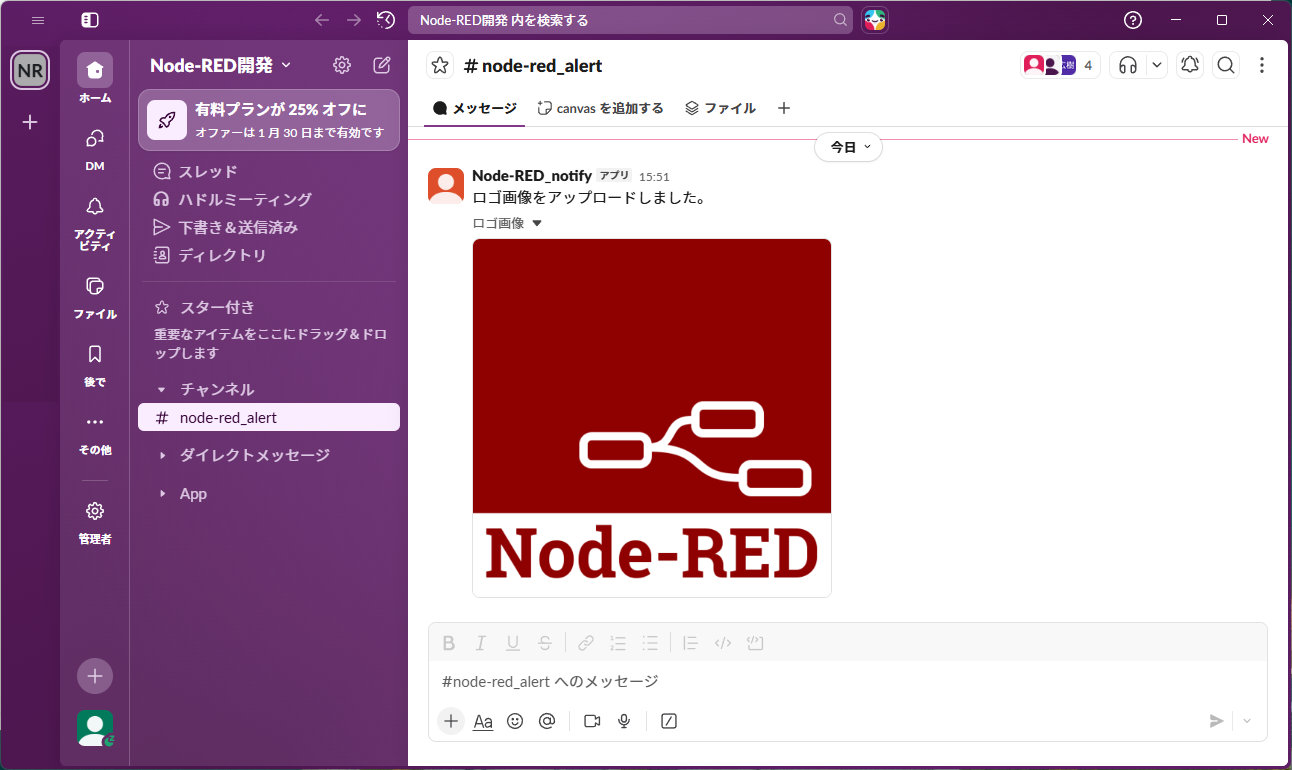Collapse the チャンネル section
Viewport: 1292px width, 770px height.
pyautogui.click(x=162, y=389)
